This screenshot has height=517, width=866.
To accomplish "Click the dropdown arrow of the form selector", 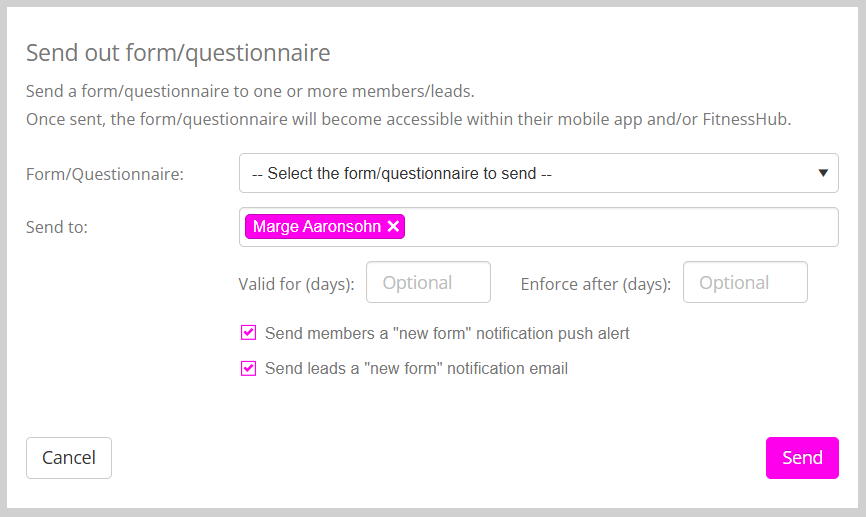I will [x=823, y=173].
